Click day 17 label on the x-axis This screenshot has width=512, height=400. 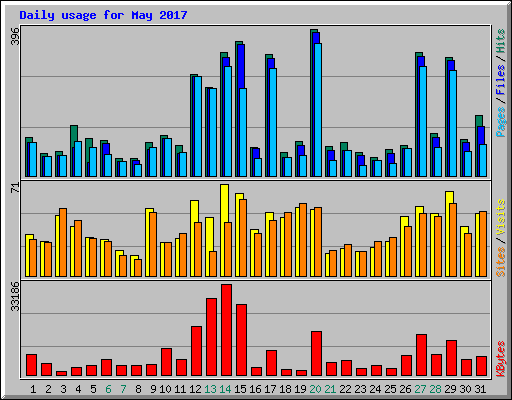click(270, 389)
